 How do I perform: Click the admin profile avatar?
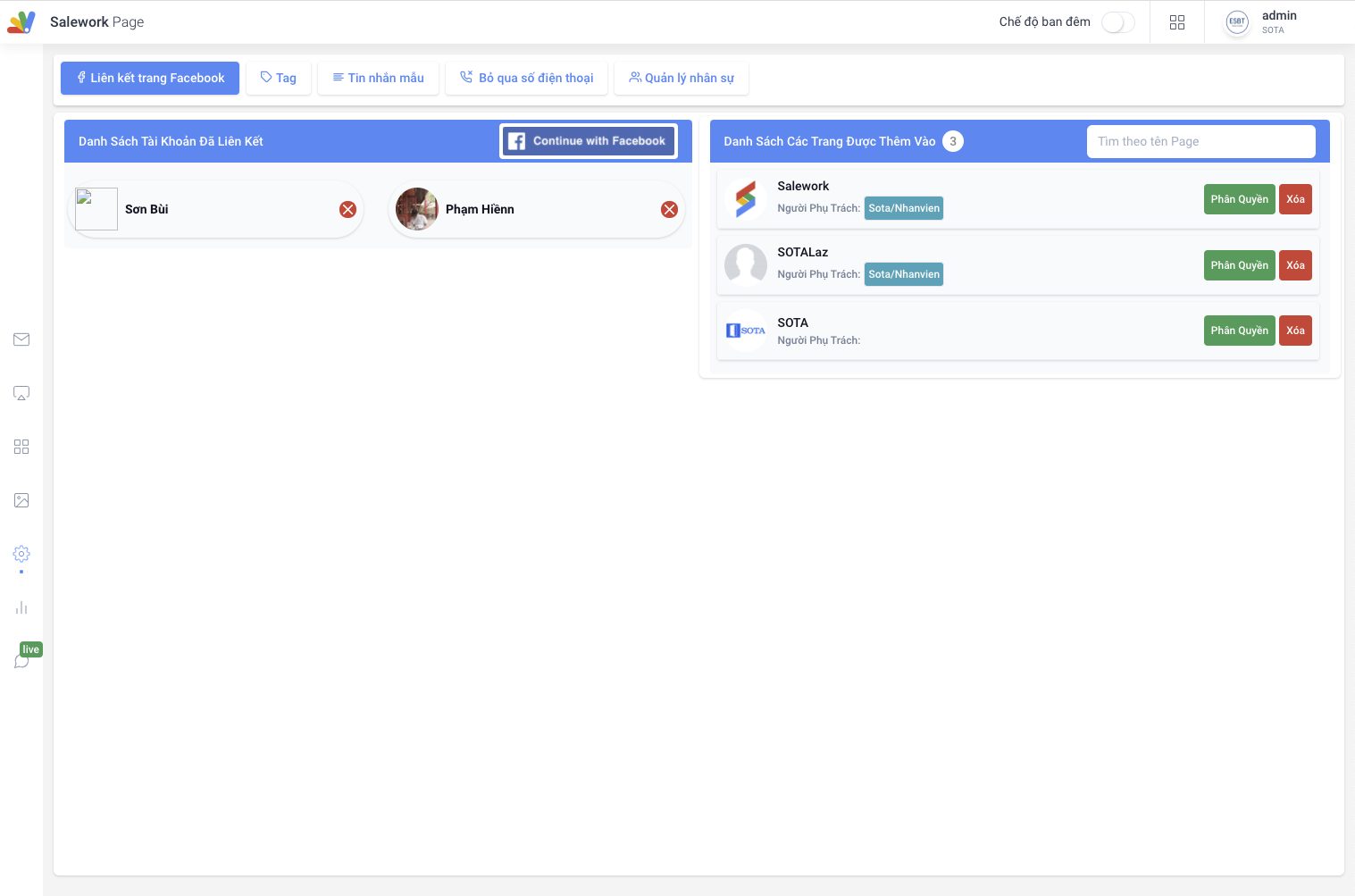1237,22
